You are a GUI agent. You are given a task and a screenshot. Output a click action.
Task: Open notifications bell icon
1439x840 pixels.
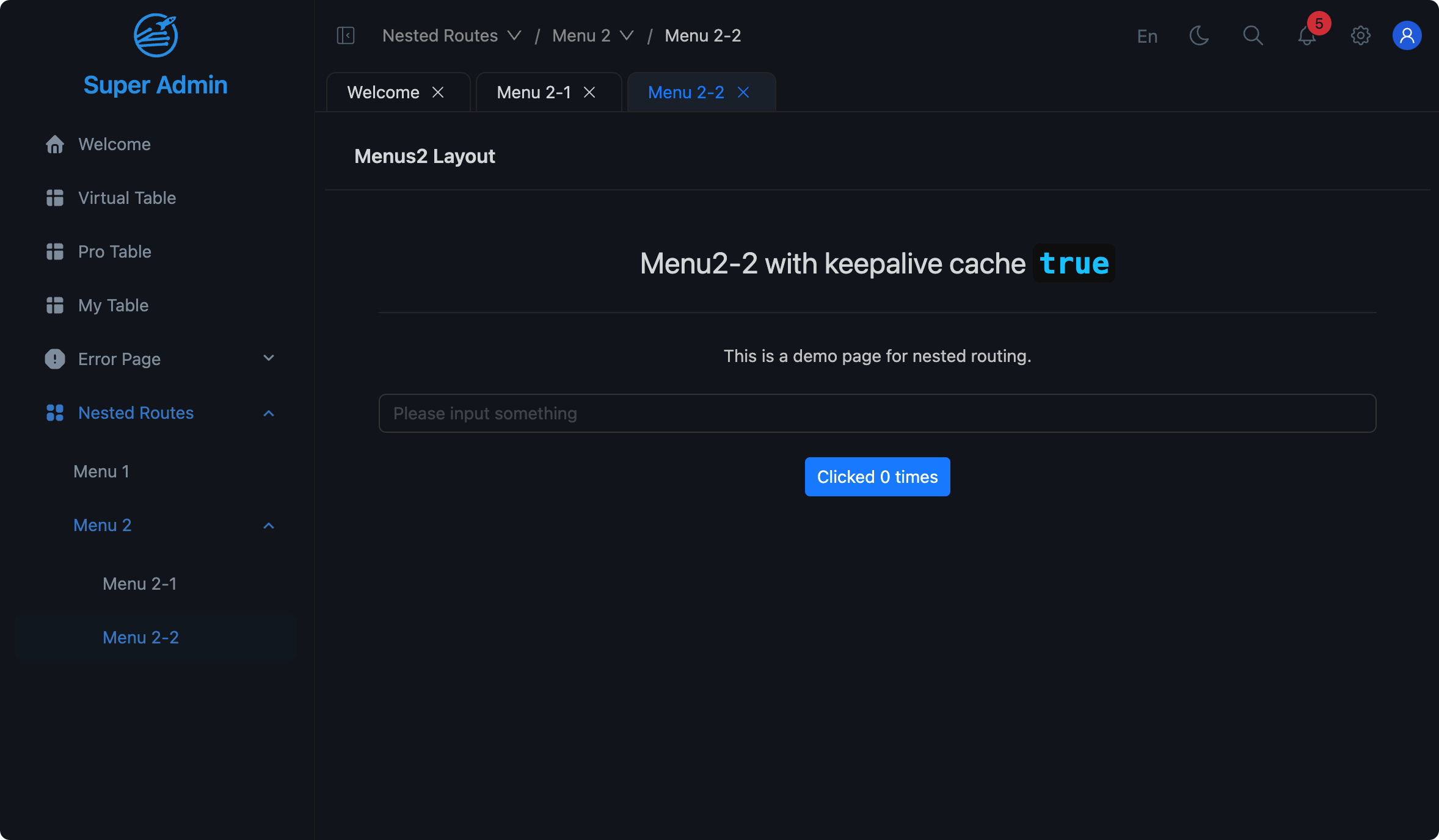pos(1307,34)
